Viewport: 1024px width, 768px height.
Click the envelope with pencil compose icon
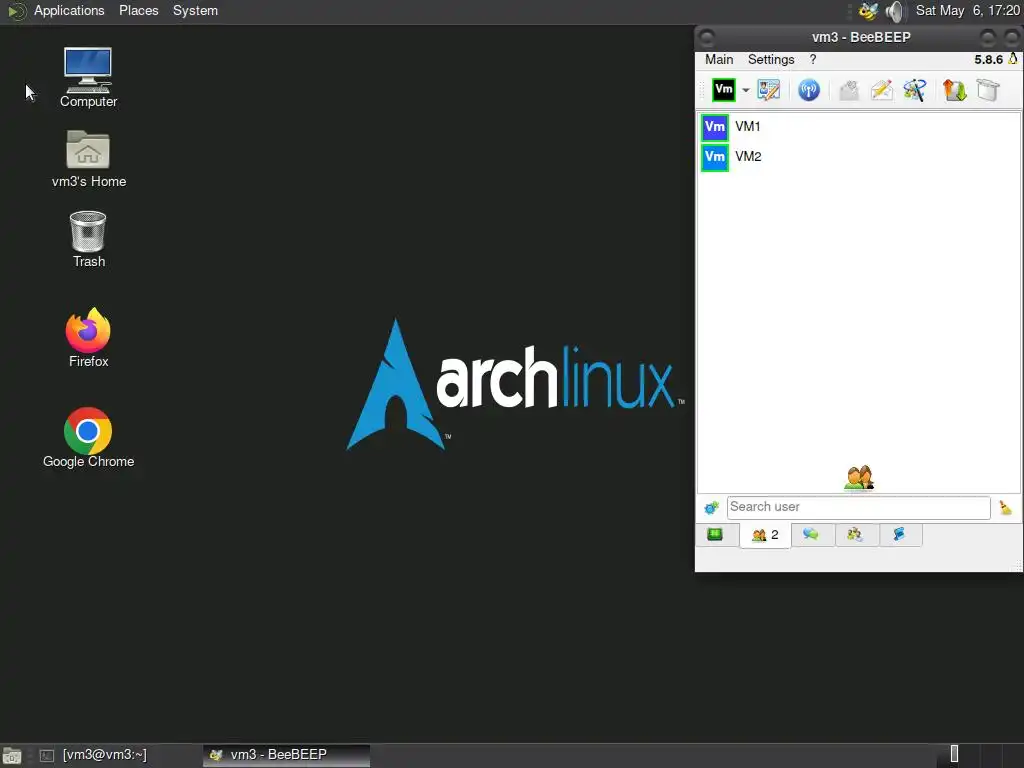882,89
